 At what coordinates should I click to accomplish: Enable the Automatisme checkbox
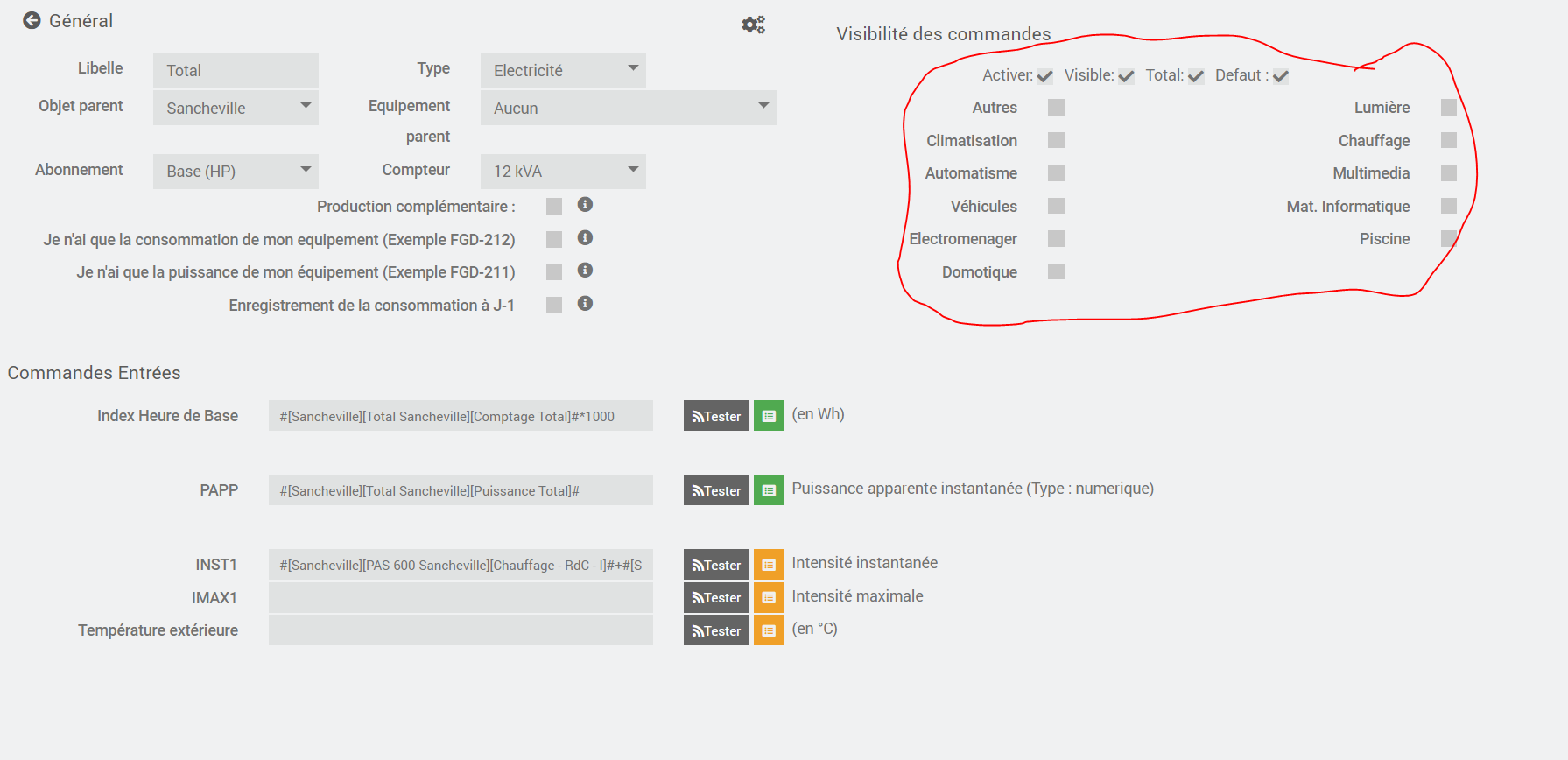[1057, 172]
